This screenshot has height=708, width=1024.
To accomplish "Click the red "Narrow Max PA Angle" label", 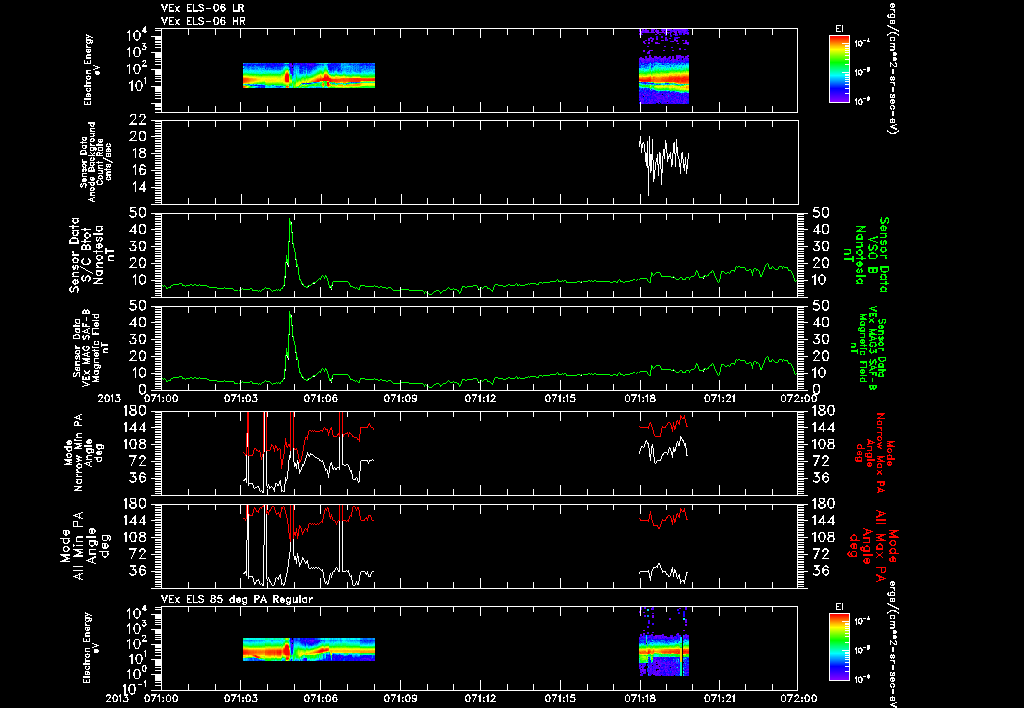I will pyautogui.click(x=875, y=451).
